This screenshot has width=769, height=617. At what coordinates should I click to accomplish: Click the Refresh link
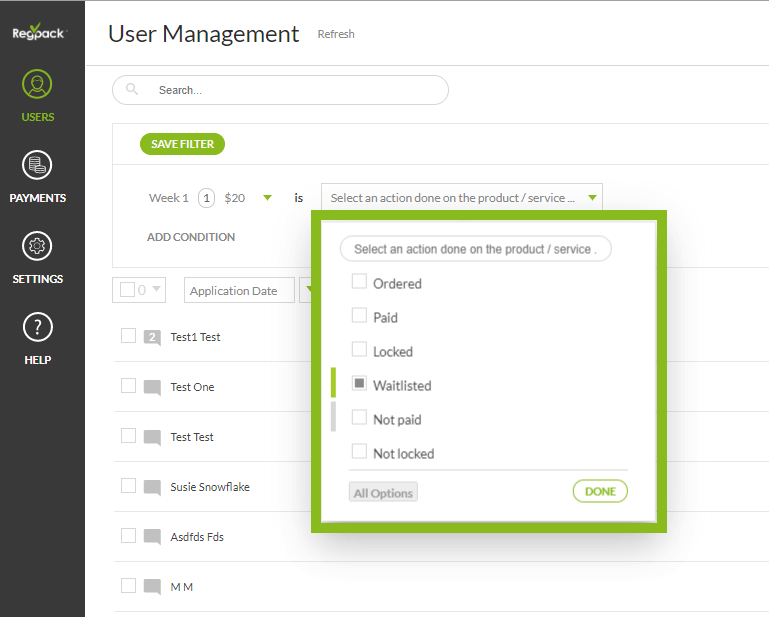(x=336, y=34)
